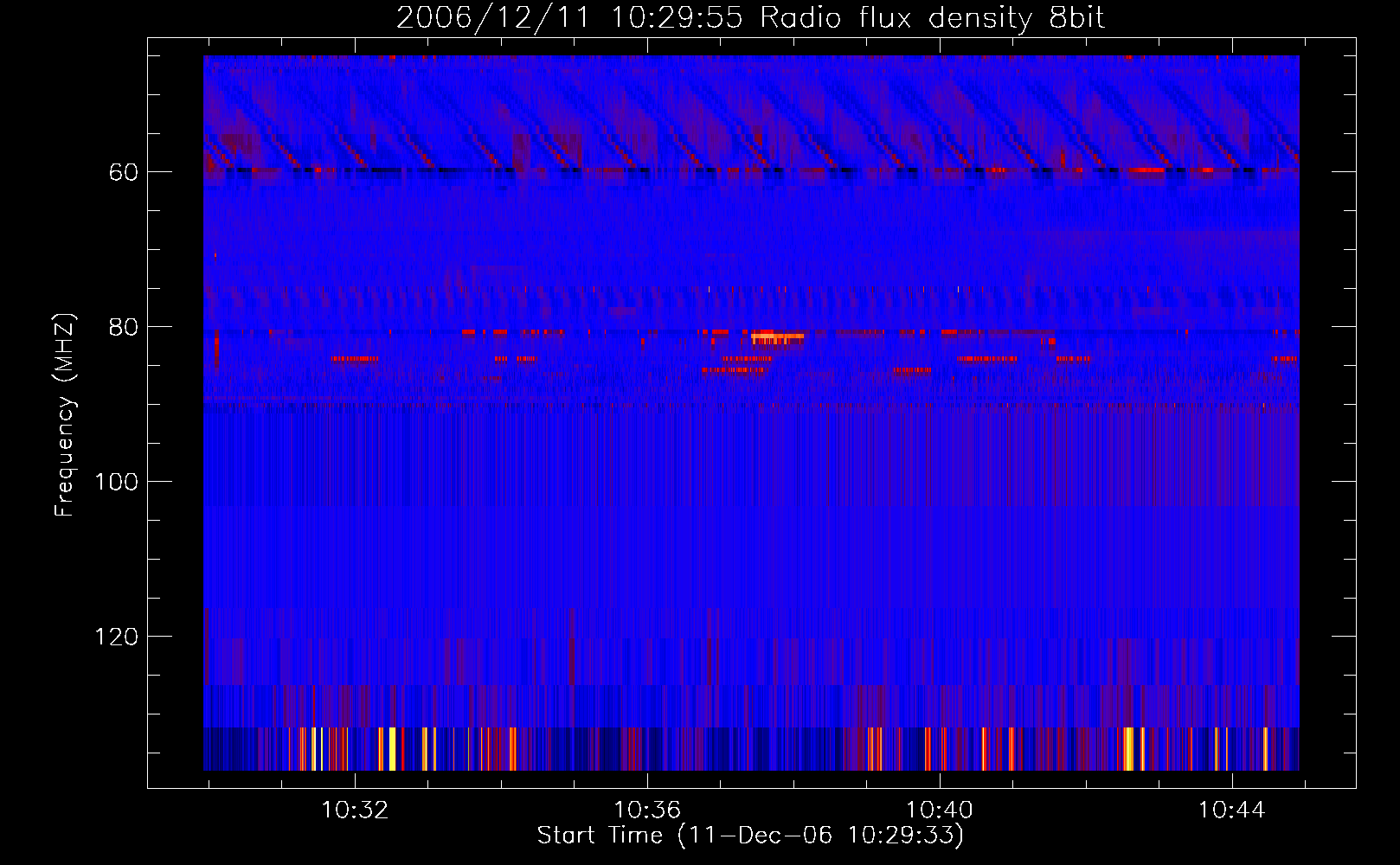Click the 'Frequency (MHZ)' y-axis label

coord(64,415)
